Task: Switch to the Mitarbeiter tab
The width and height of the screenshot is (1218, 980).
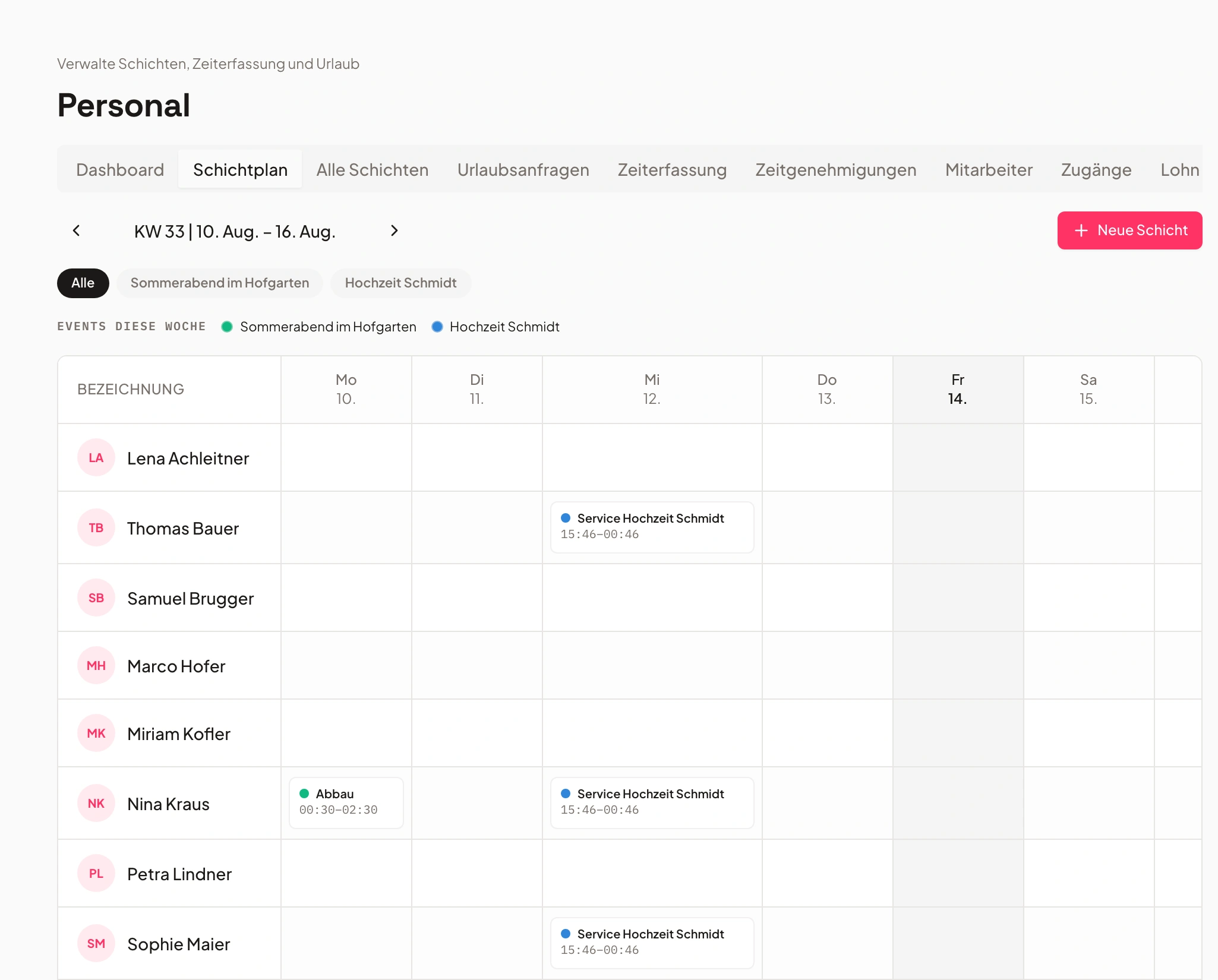Action: (x=989, y=170)
